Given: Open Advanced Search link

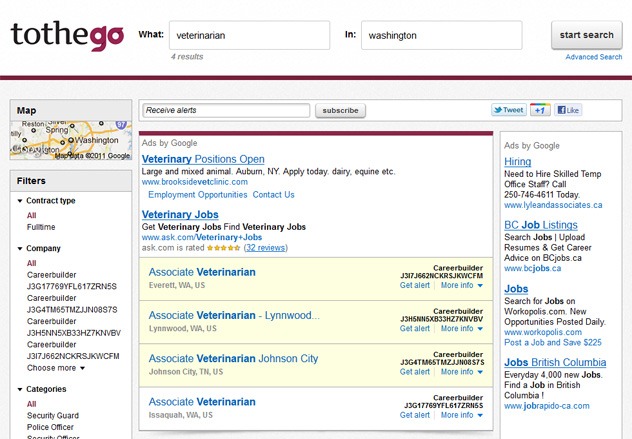Looking at the screenshot, I should click(594, 57).
